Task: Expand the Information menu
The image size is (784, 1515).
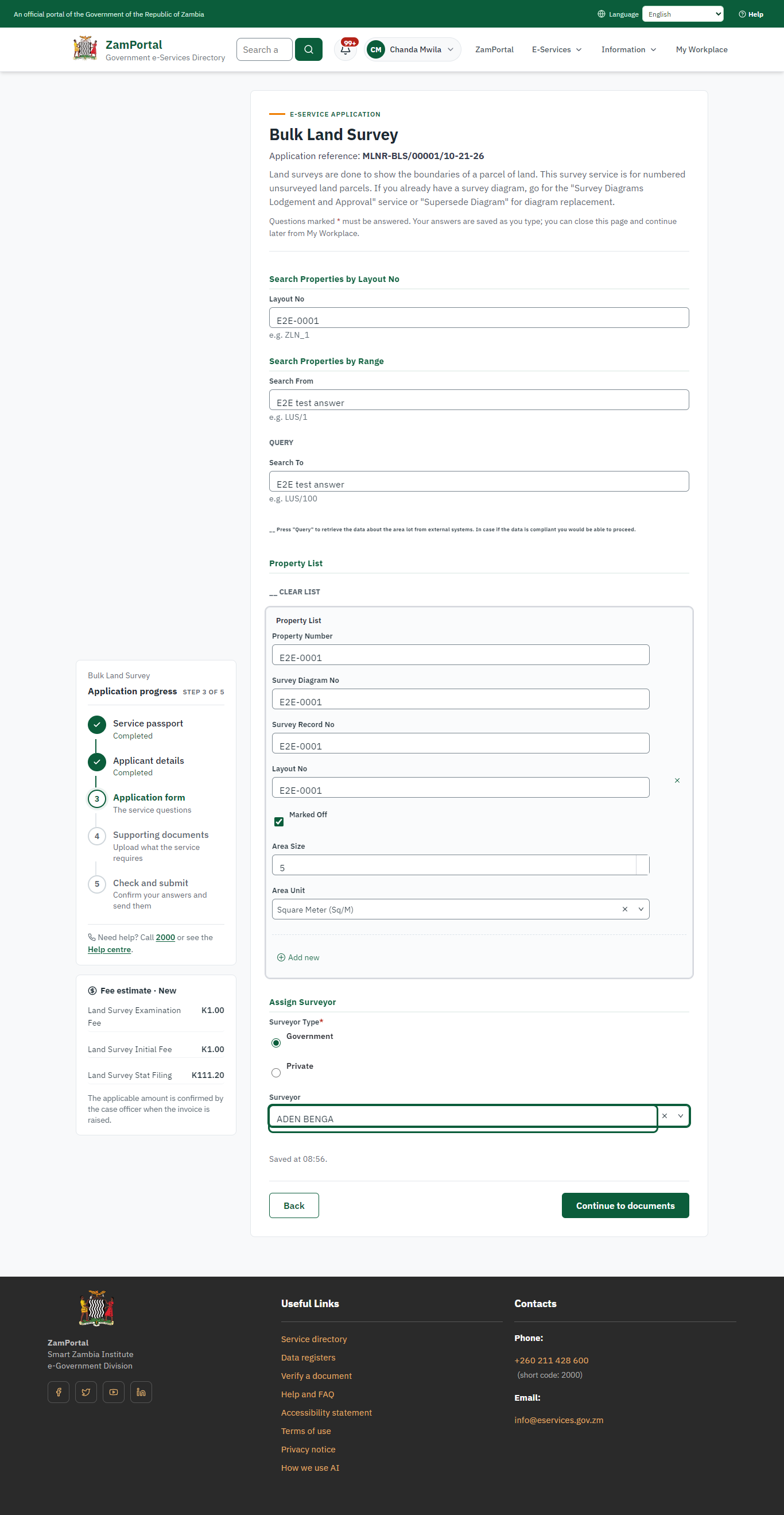Action: pyautogui.click(x=629, y=49)
